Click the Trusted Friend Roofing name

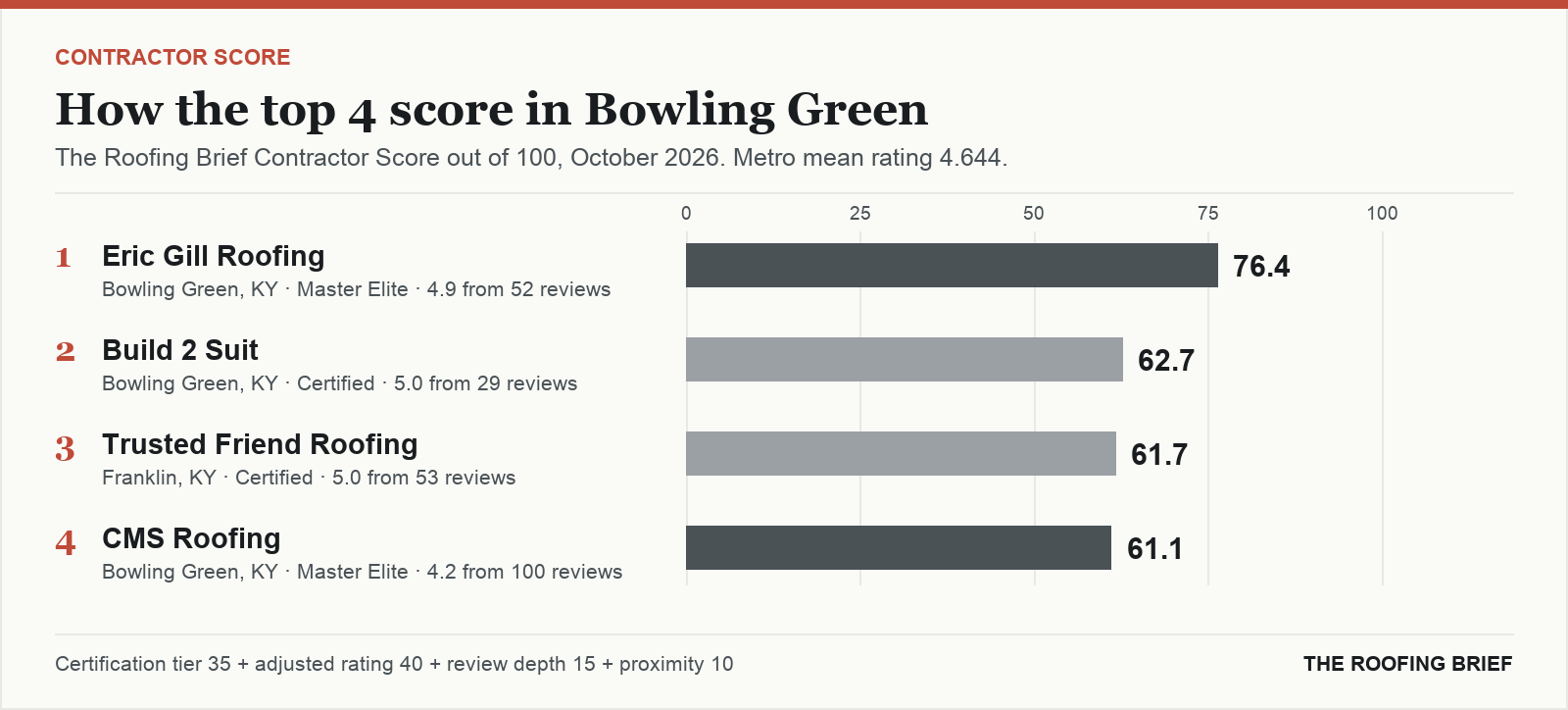coord(260,444)
